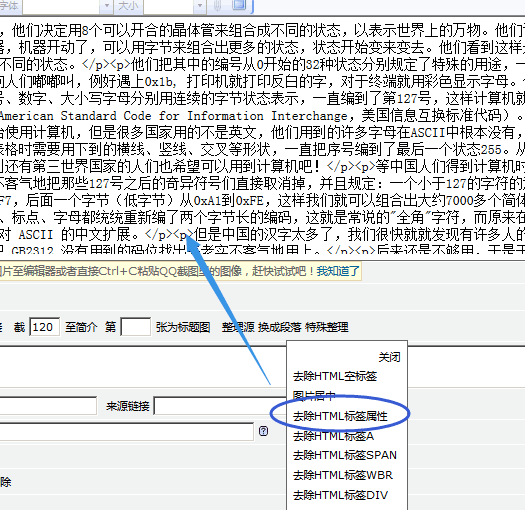Select 去除HTML标签DIV menu entry
The width and height of the screenshot is (525, 510).
[340, 495]
